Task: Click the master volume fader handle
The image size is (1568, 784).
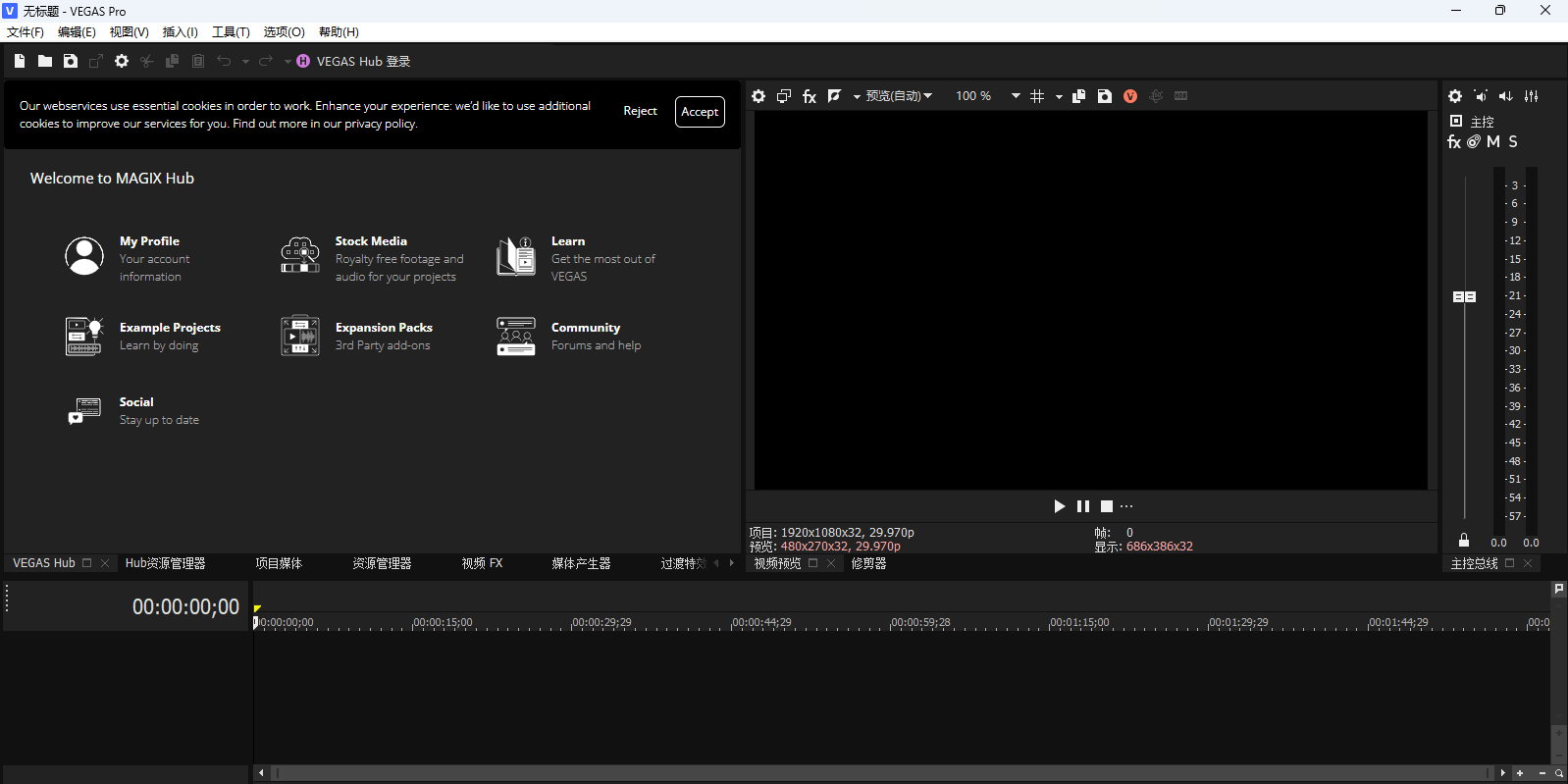Action: click(x=1464, y=296)
